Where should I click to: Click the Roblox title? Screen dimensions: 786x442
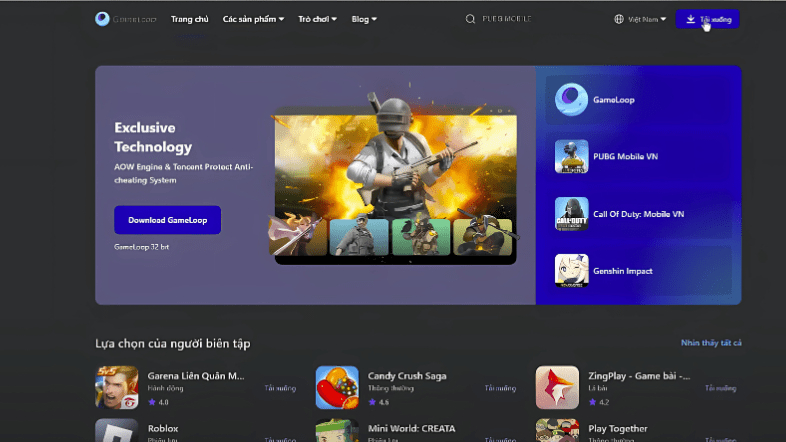click(163, 428)
